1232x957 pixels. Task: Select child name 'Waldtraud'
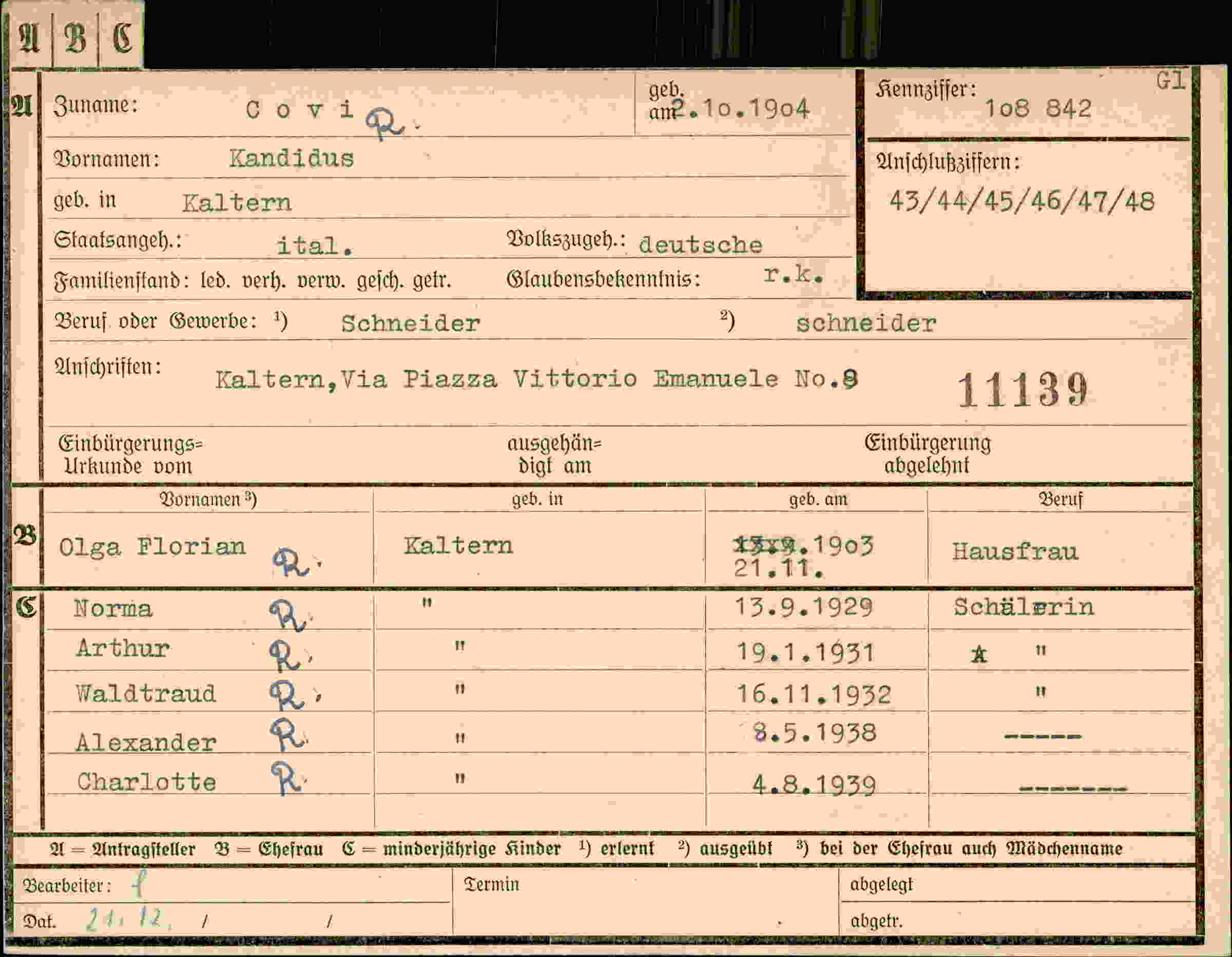tap(146, 694)
